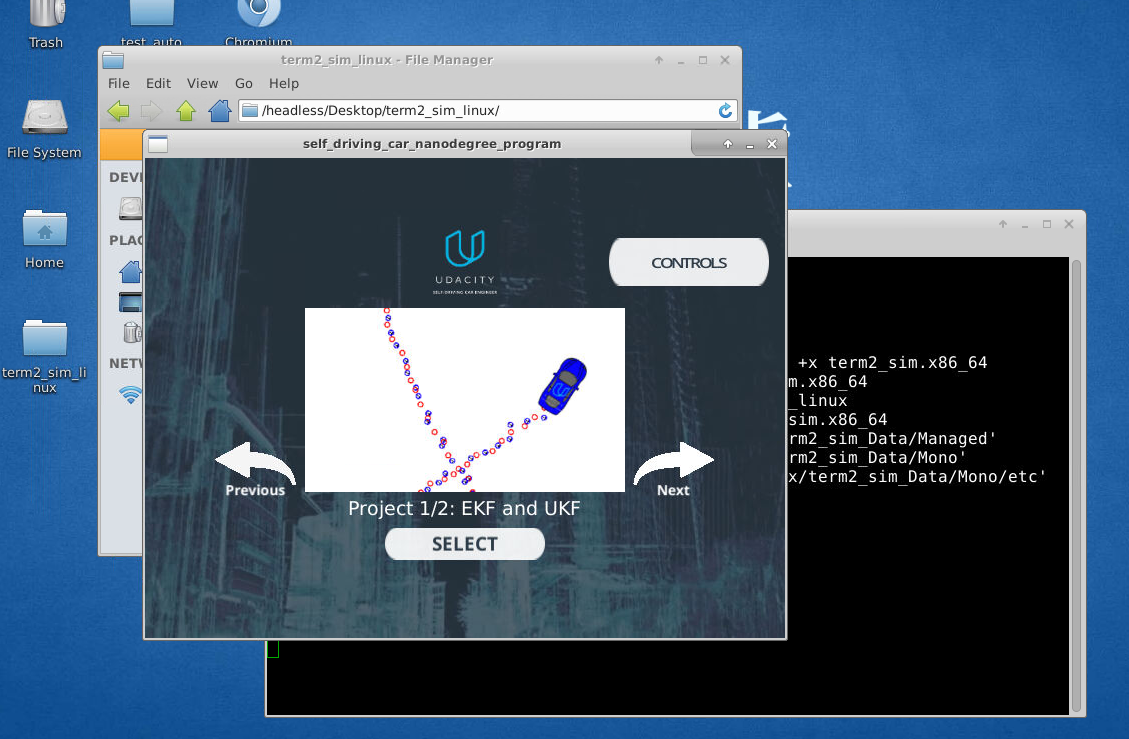Go to parent folder with up arrow
This screenshot has height=739, width=1129.
186,111
